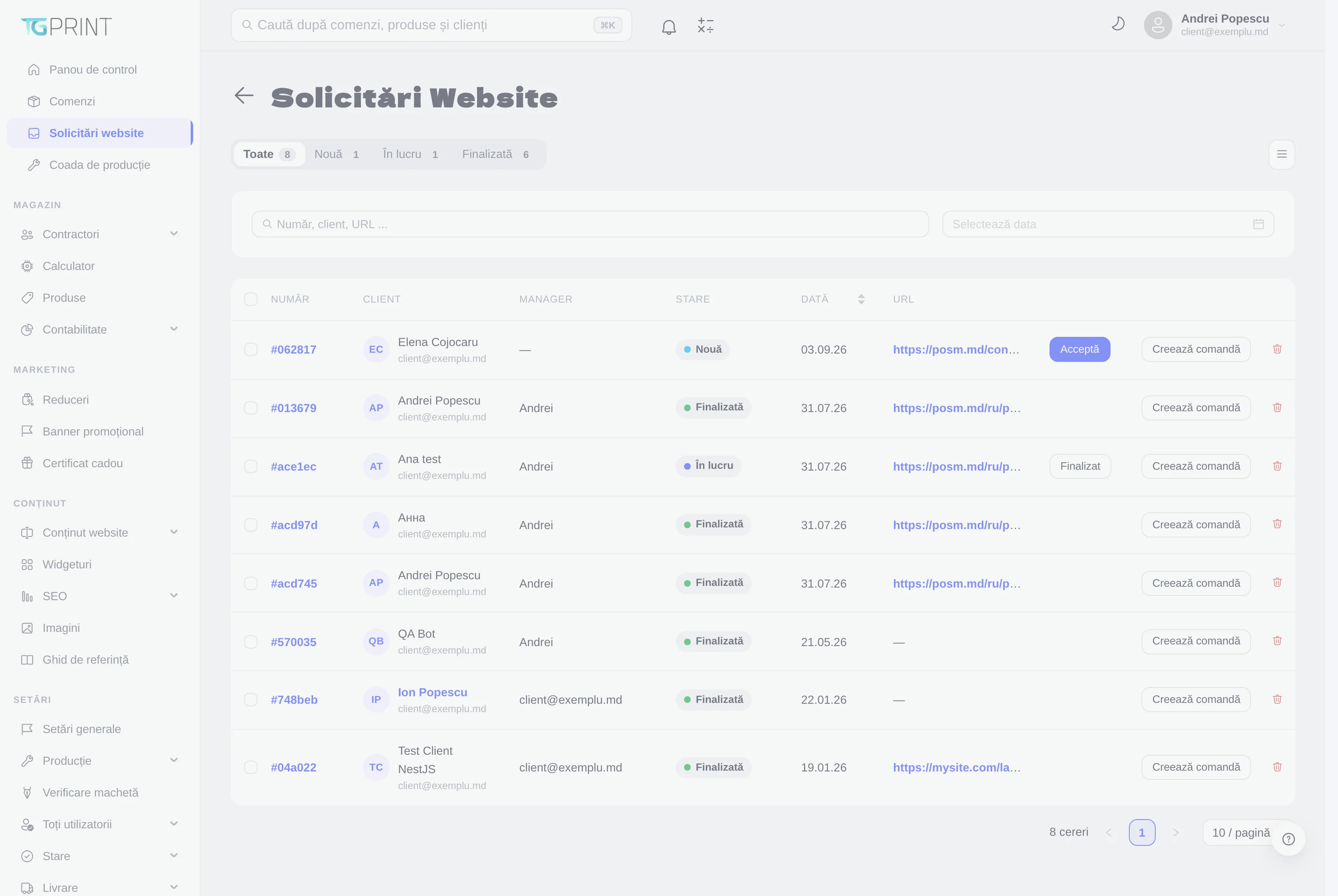Open the notifications bell
This screenshot has height=896, width=1338.
(669, 26)
